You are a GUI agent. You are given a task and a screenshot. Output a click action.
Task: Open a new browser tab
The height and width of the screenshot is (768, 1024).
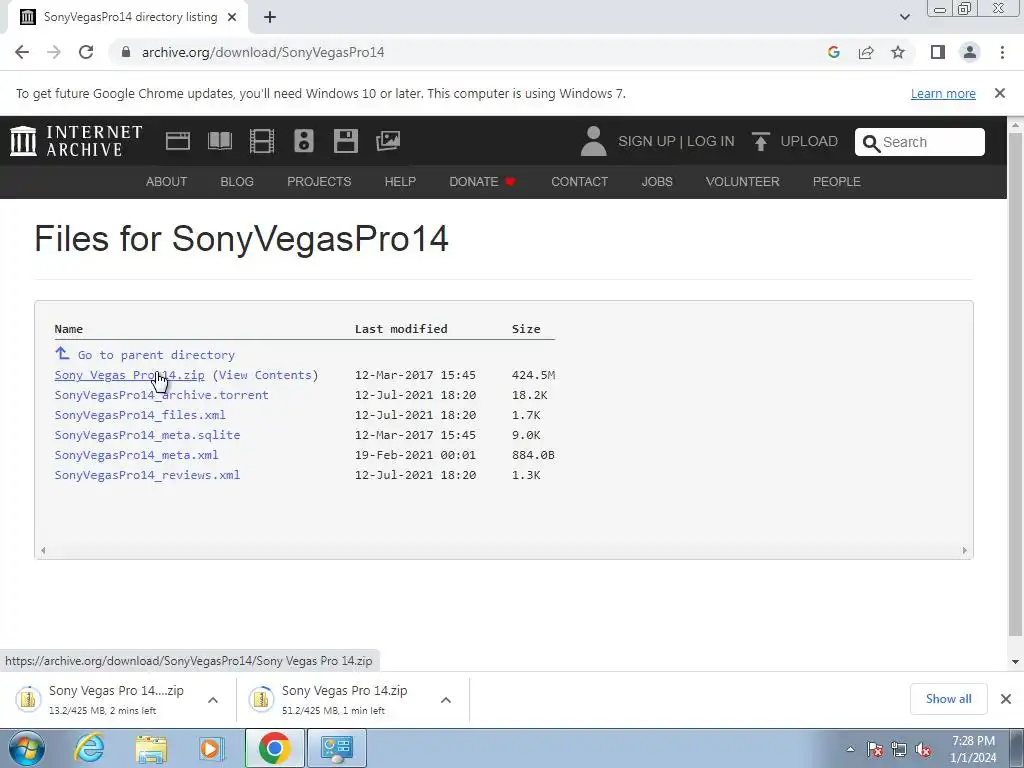tap(270, 17)
